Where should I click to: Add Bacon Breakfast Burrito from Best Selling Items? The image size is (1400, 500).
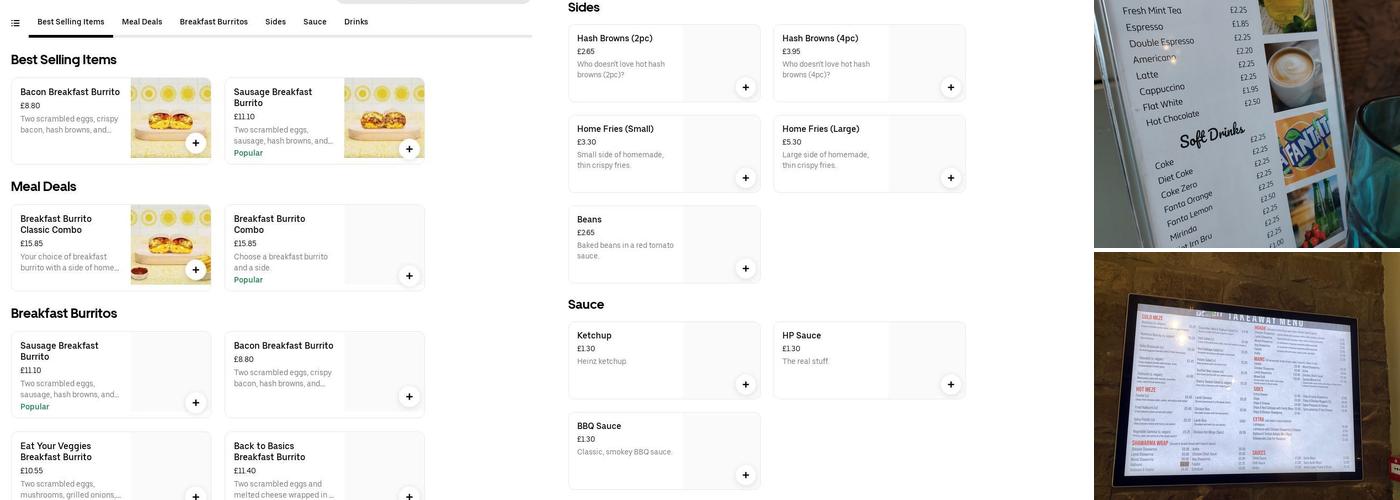196,143
